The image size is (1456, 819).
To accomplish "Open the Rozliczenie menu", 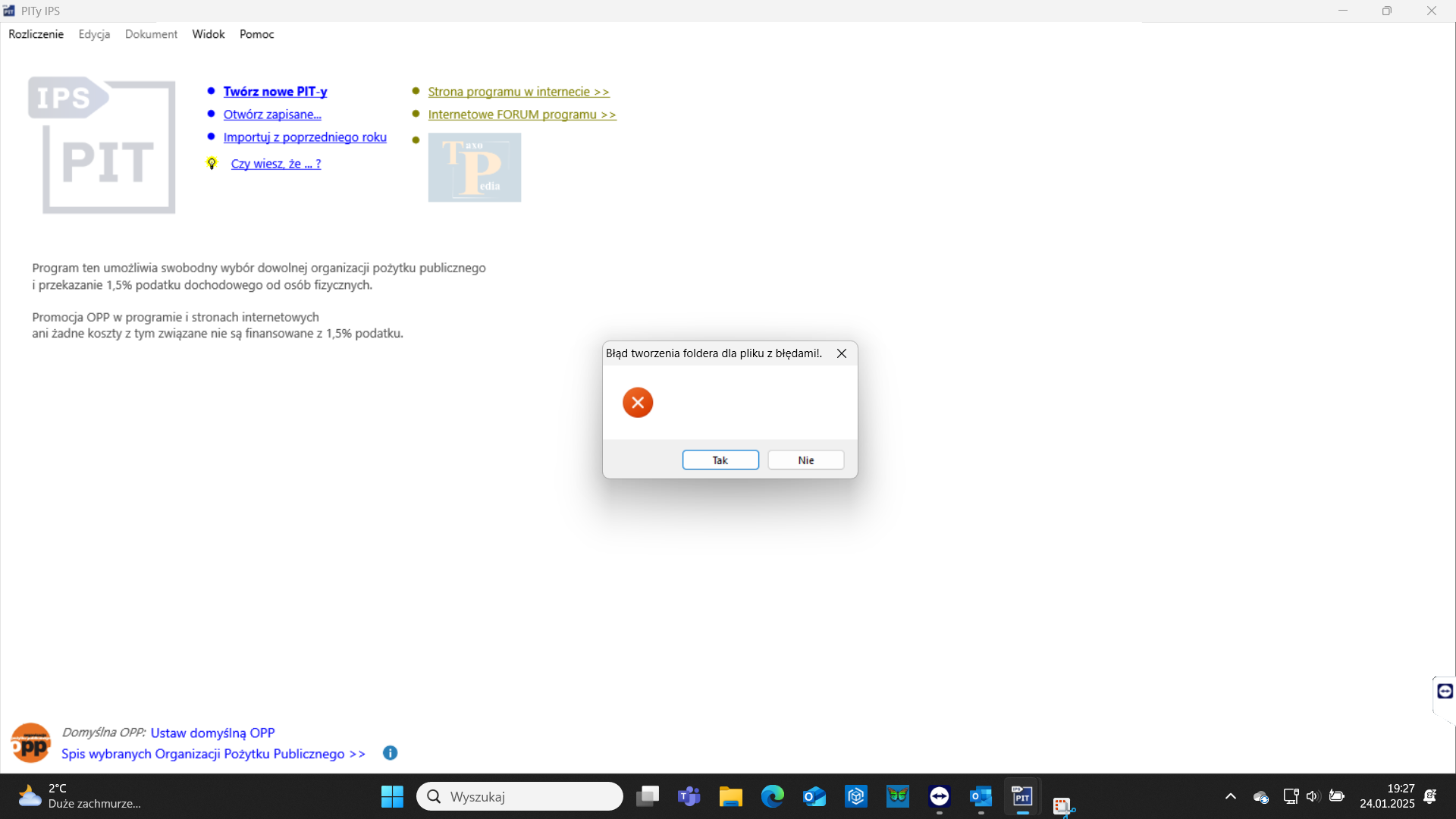I will pos(36,34).
